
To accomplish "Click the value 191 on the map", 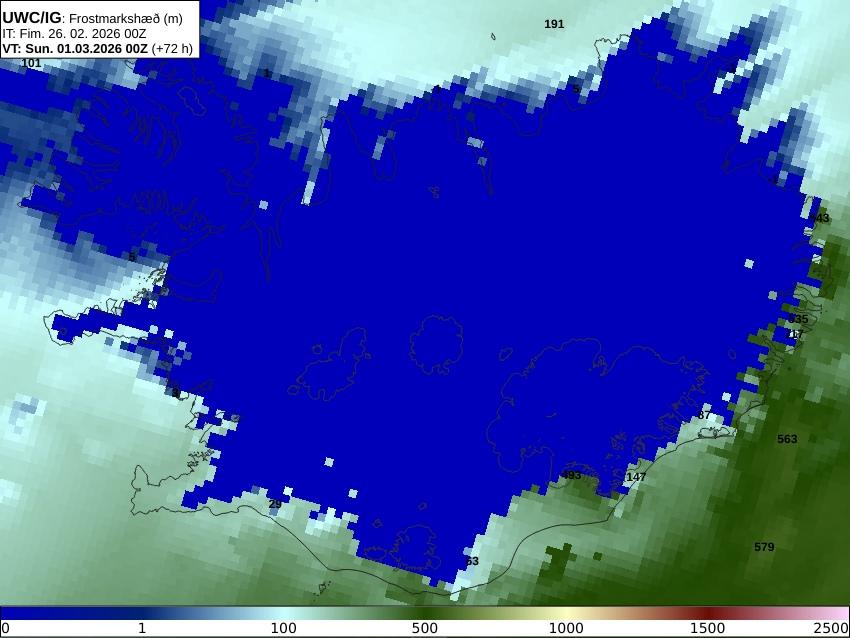I will pos(554,24).
